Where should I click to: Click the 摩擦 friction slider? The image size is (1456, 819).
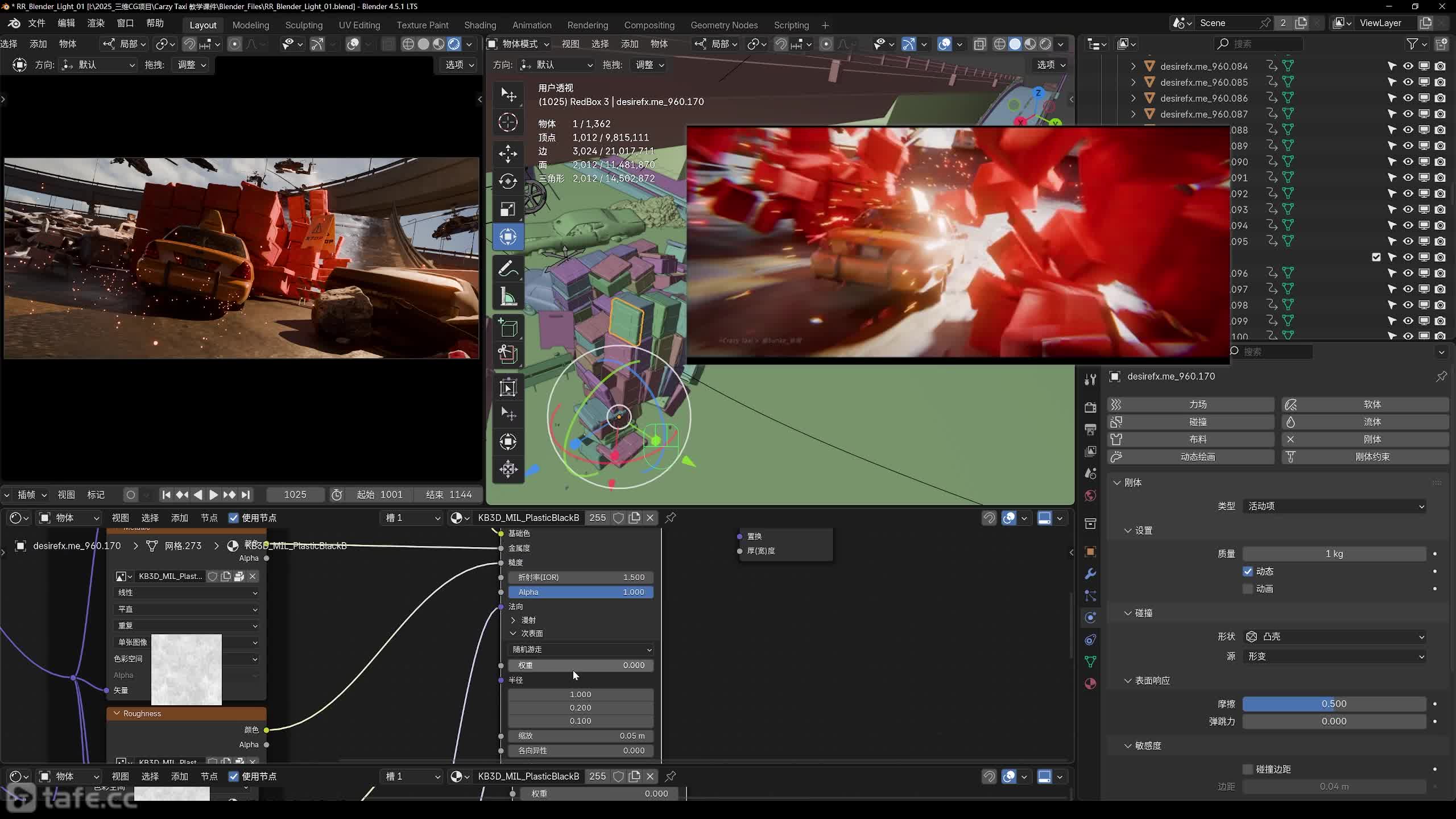pyautogui.click(x=1334, y=704)
